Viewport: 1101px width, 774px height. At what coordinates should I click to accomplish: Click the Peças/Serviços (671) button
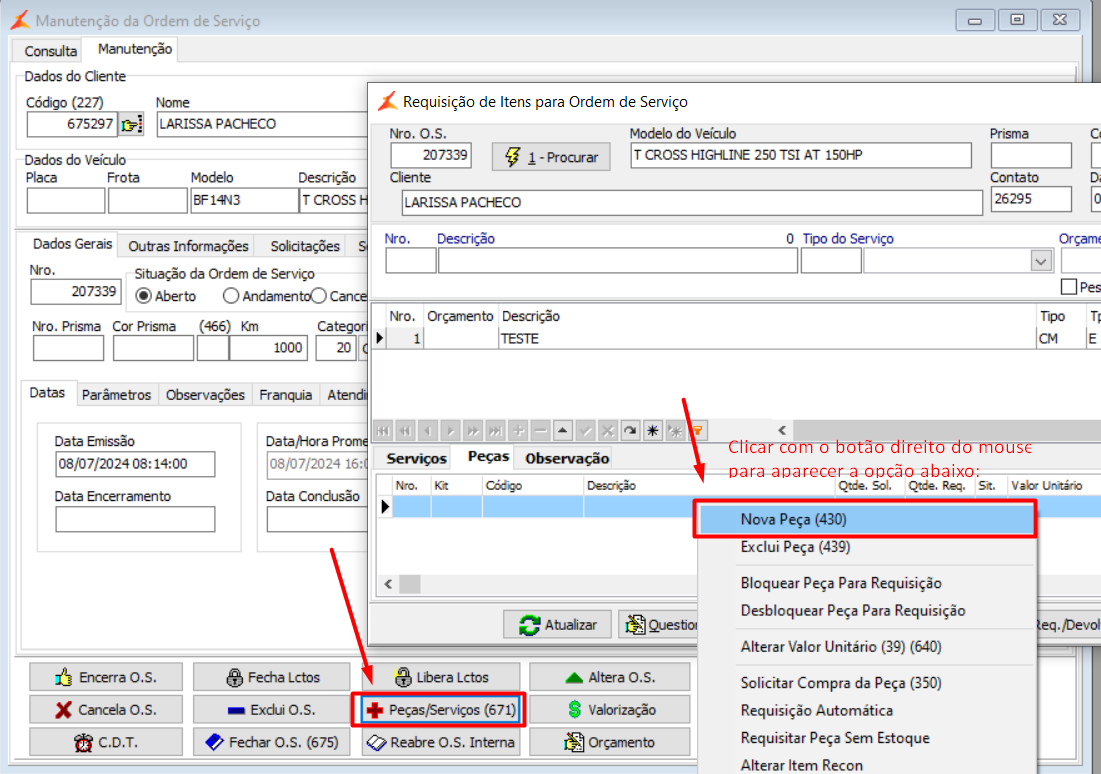[x=440, y=710]
